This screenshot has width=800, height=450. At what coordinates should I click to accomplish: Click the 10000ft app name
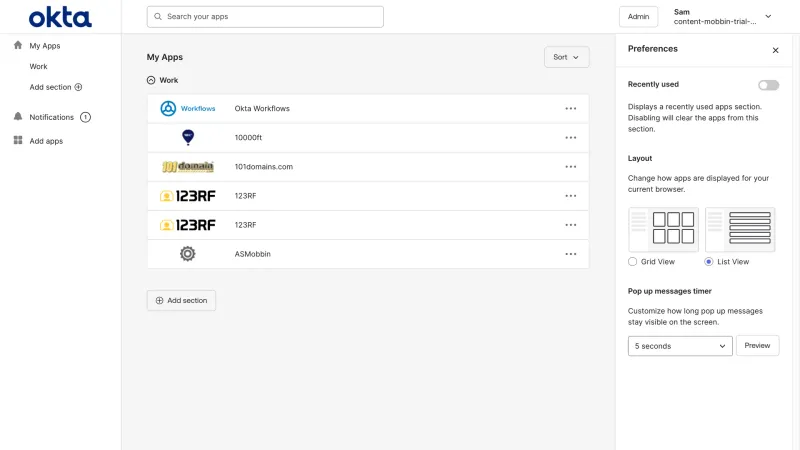click(x=248, y=137)
